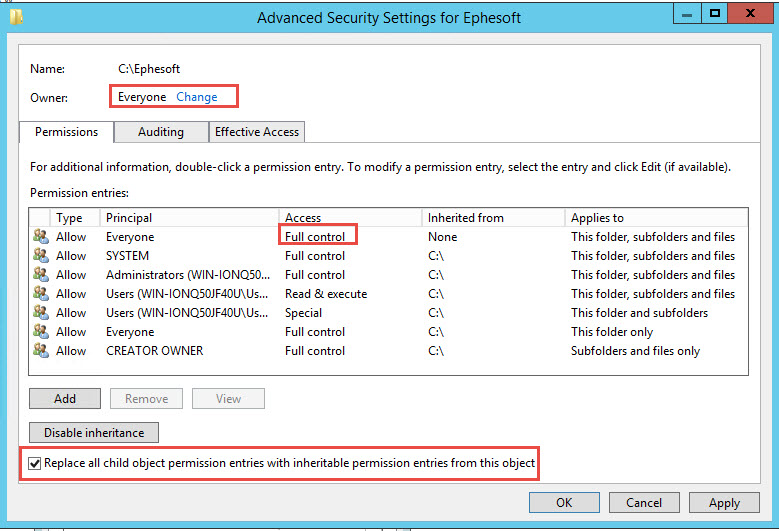Select the Administrators (WIN-IONQ50... entry
779x531 pixels.
[x=188, y=275]
